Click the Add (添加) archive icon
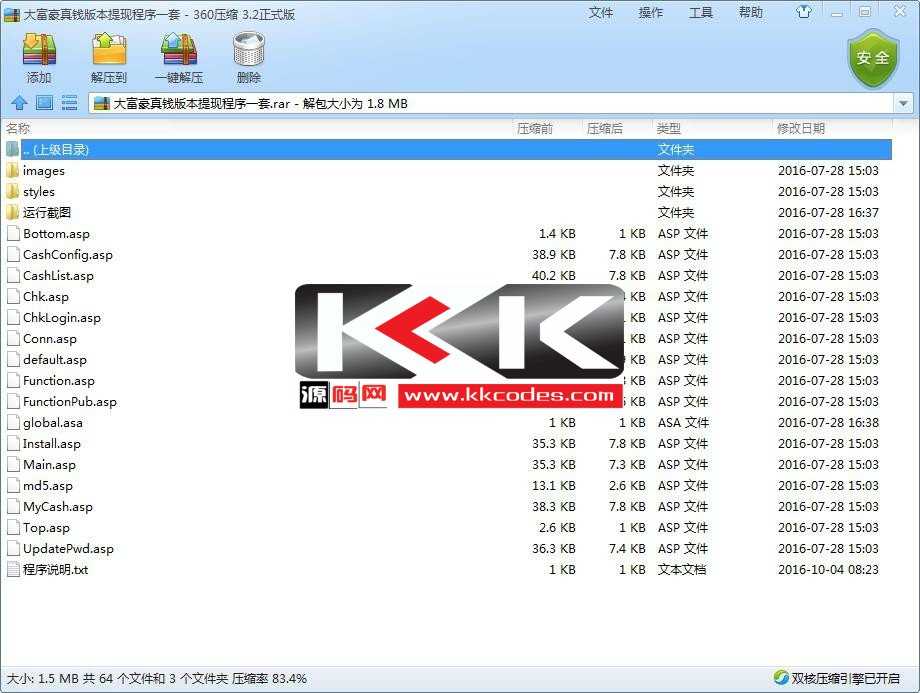Viewport: 920px width, 693px height. (x=39, y=50)
